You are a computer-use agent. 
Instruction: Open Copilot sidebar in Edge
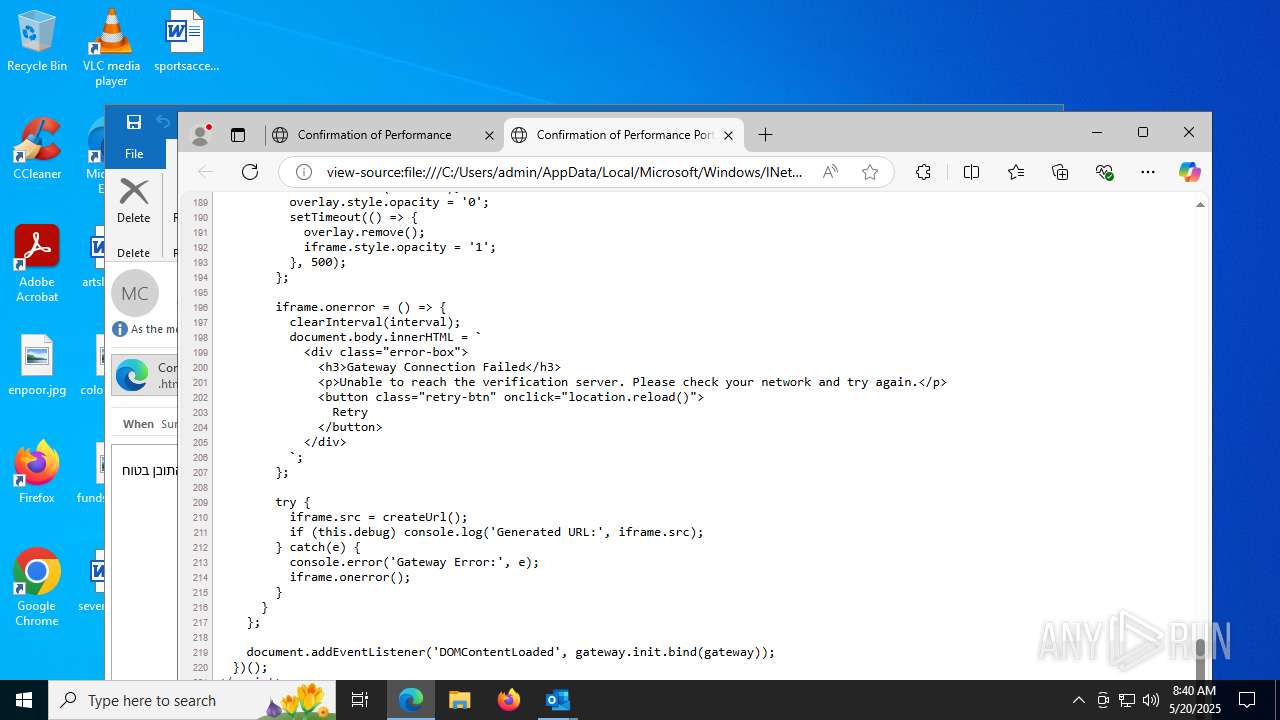click(1189, 172)
